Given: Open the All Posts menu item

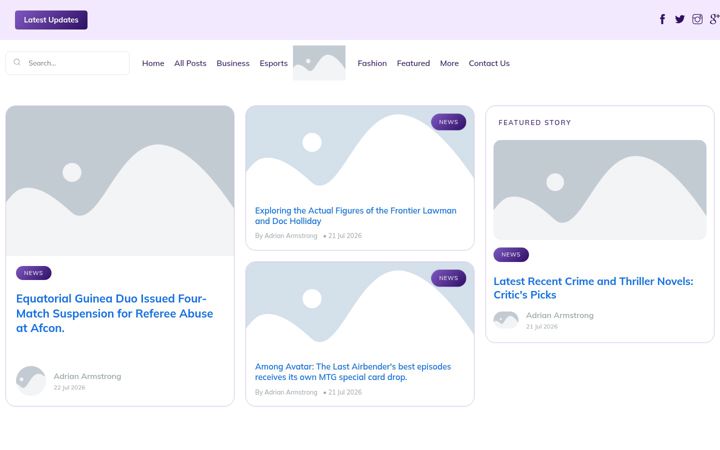Looking at the screenshot, I should pyautogui.click(x=190, y=63).
